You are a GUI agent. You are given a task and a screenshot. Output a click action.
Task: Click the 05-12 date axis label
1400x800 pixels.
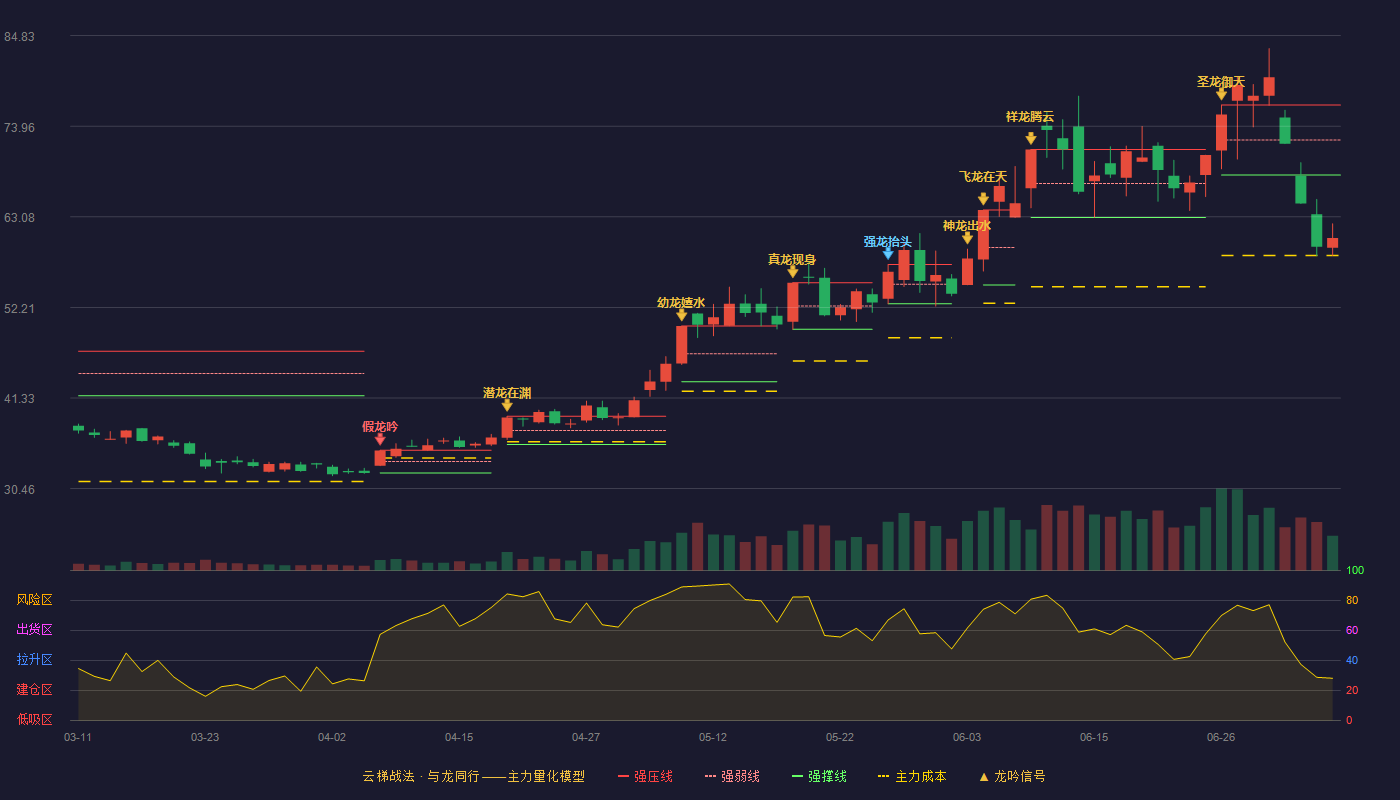point(713,737)
